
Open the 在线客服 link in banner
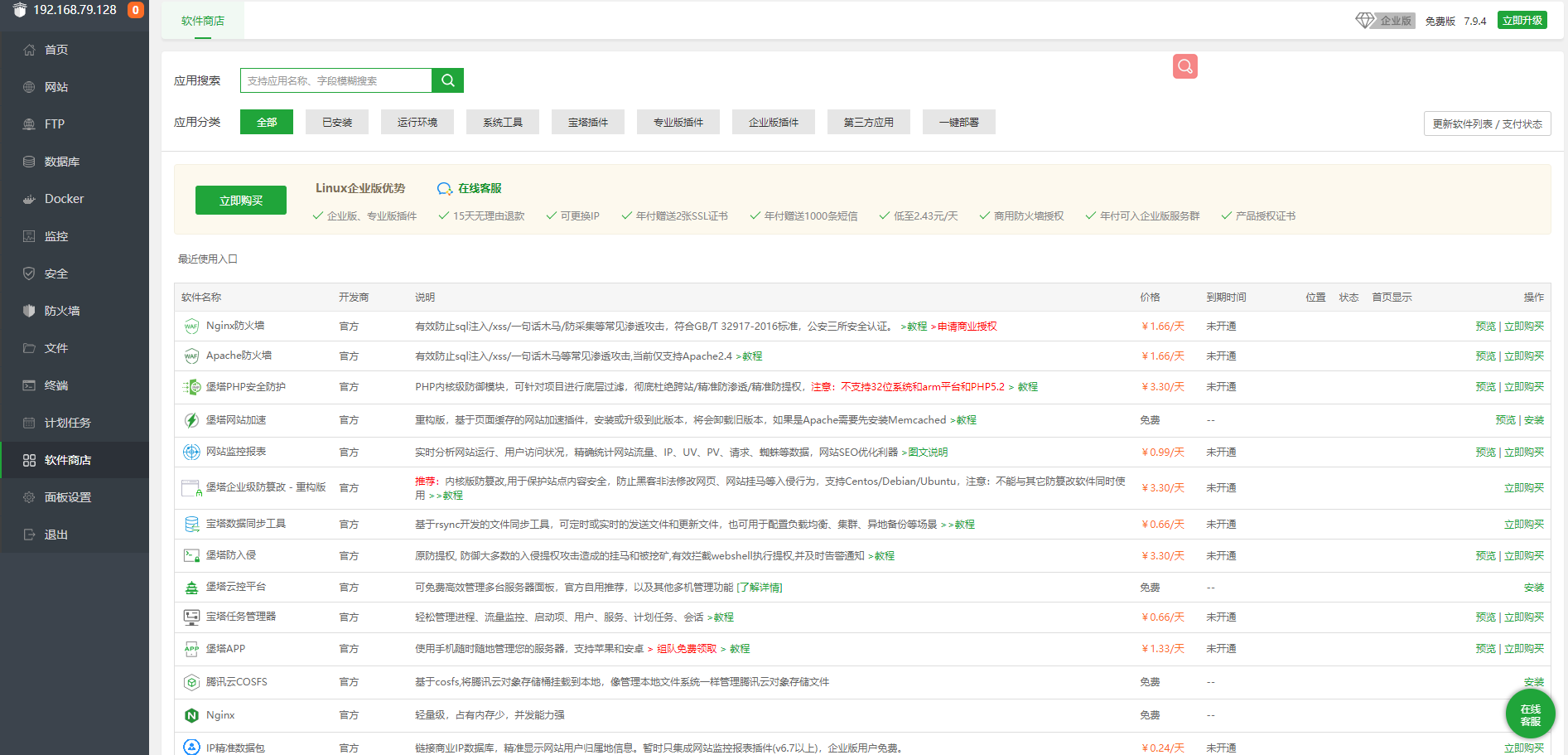tap(470, 188)
